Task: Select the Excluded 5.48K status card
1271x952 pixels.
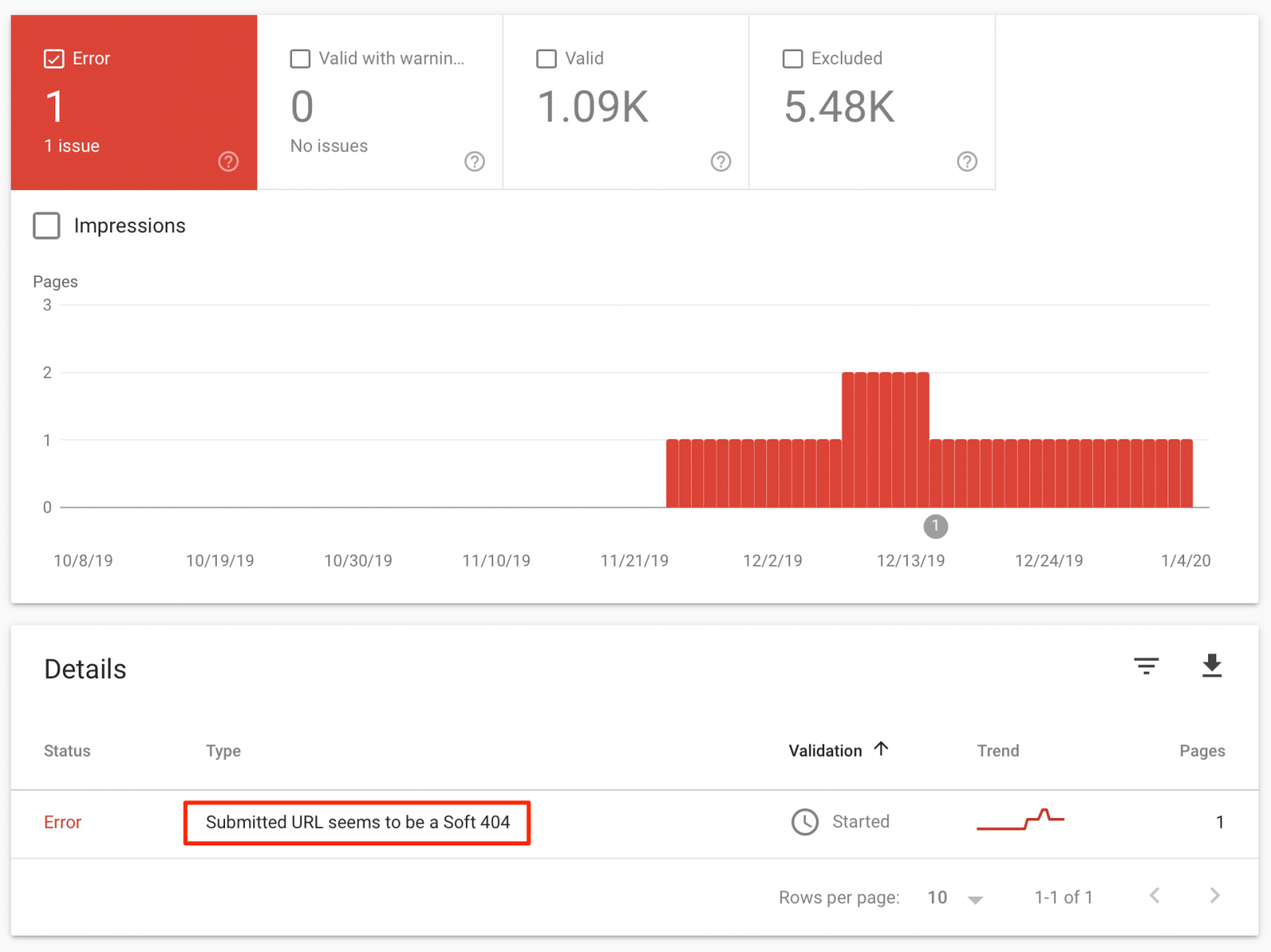Action: 871,103
